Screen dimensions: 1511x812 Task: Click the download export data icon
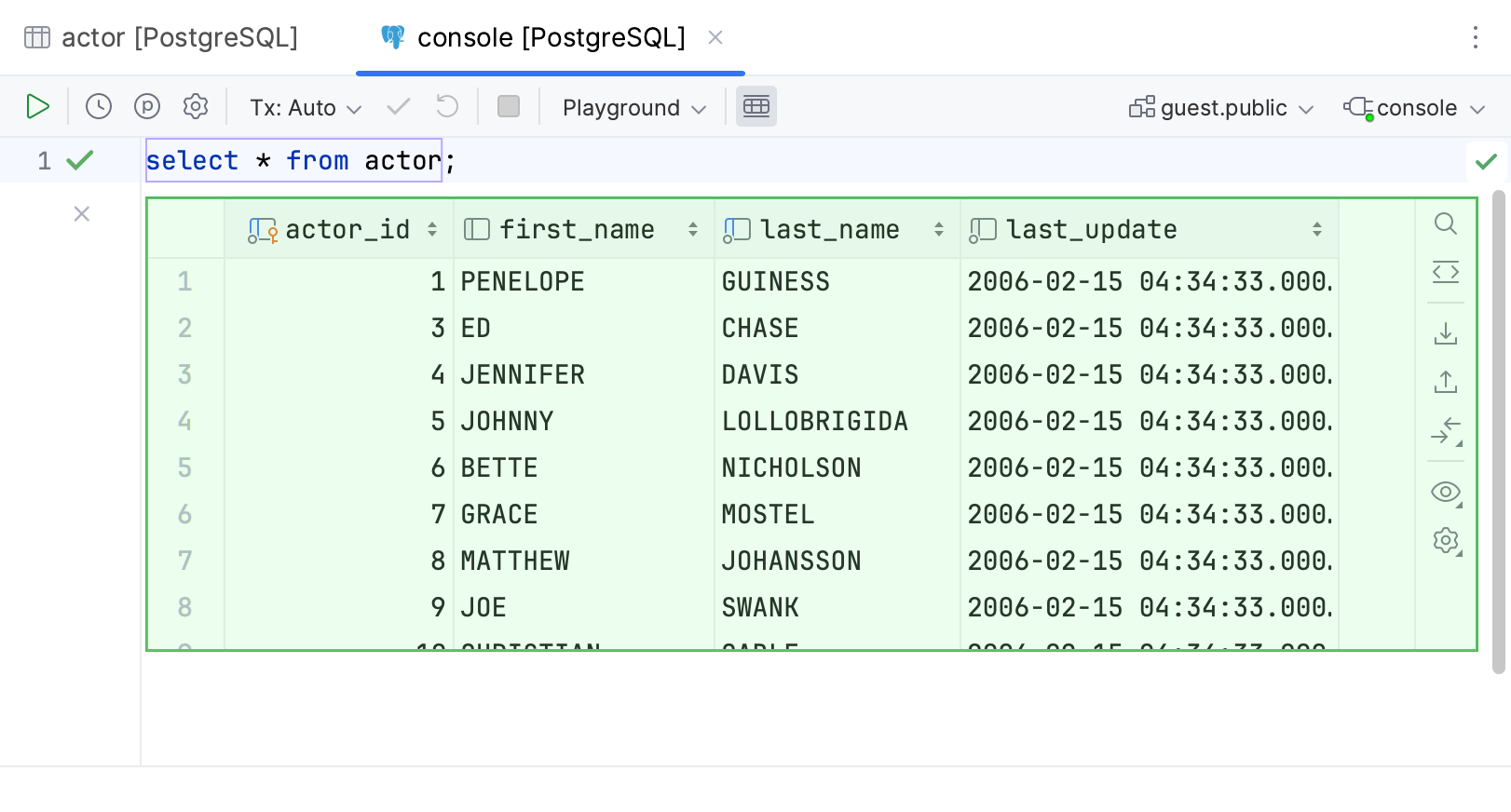(1446, 333)
